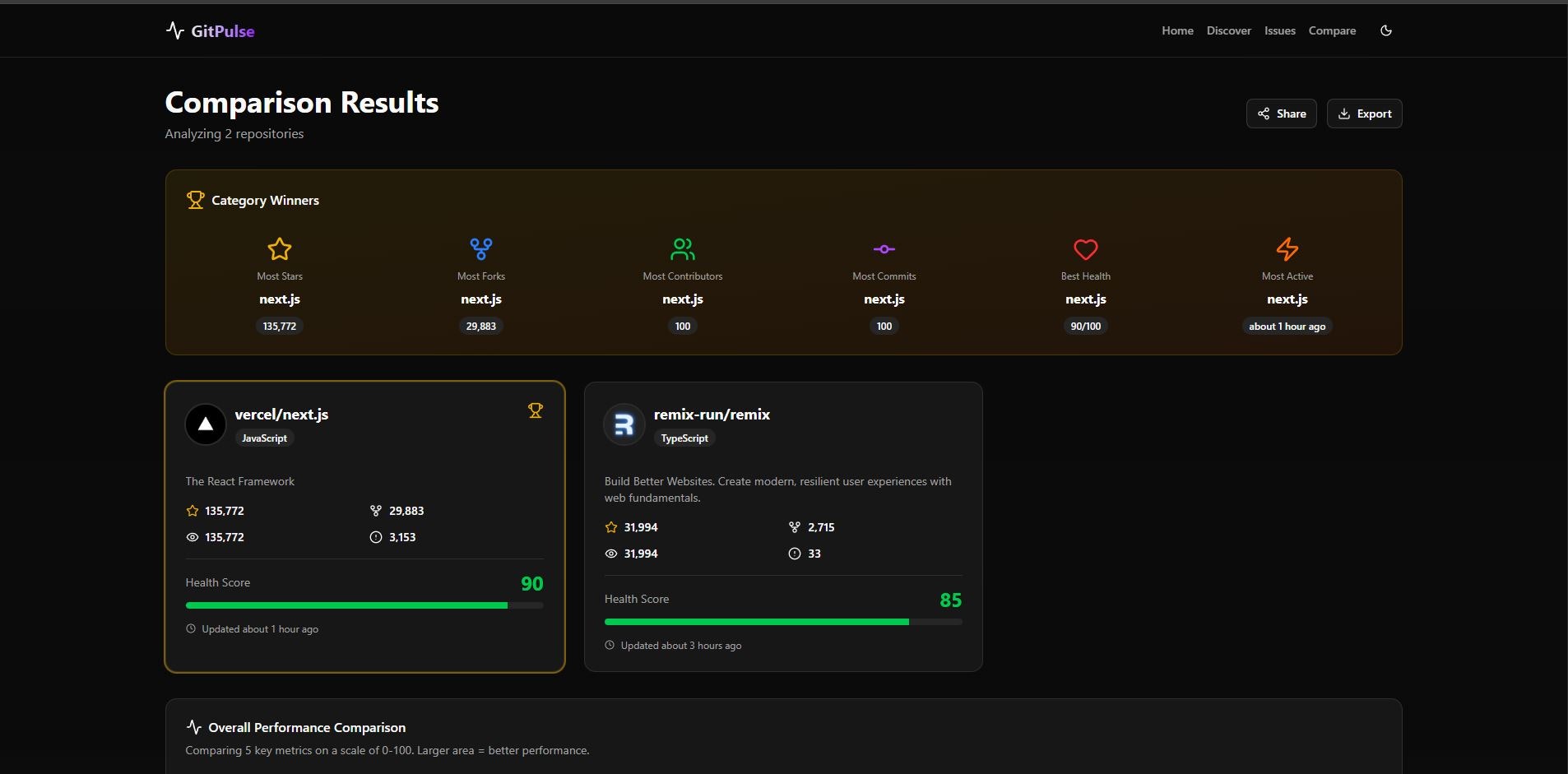Click fork icon beside 29,883
Viewport: 1568px width, 774px height.
click(376, 511)
